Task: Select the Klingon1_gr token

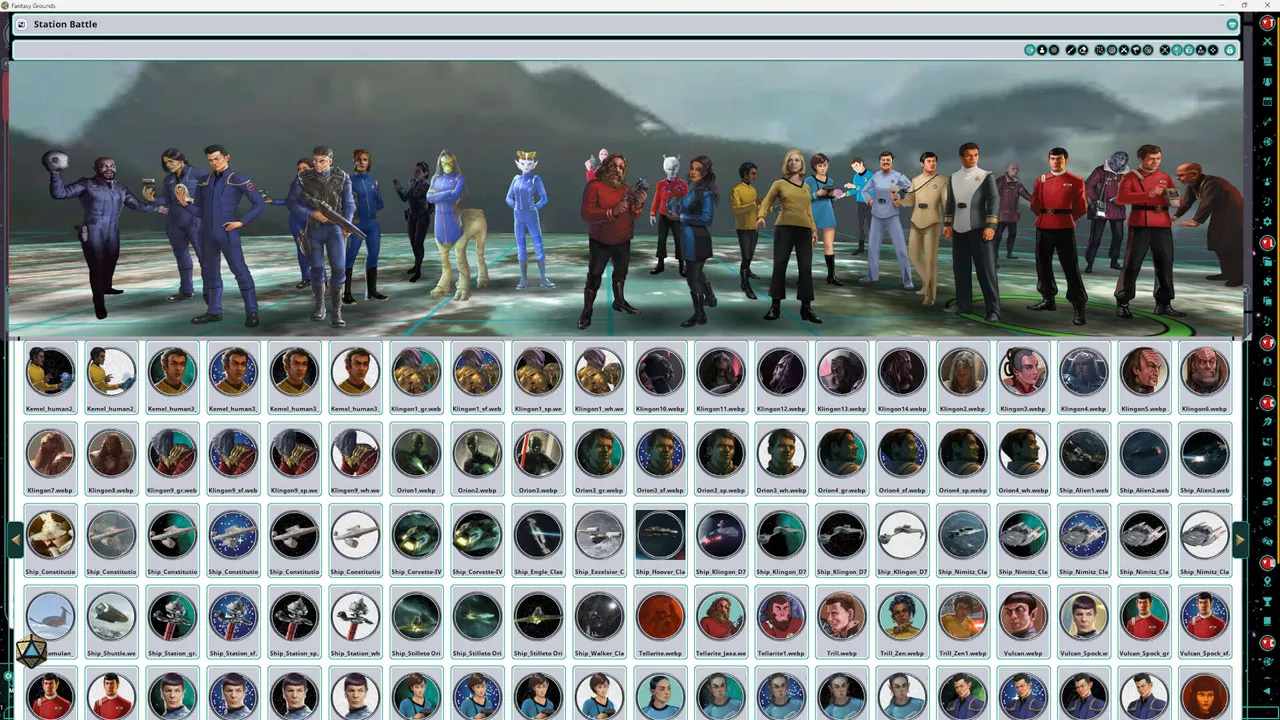Action: pos(416,378)
